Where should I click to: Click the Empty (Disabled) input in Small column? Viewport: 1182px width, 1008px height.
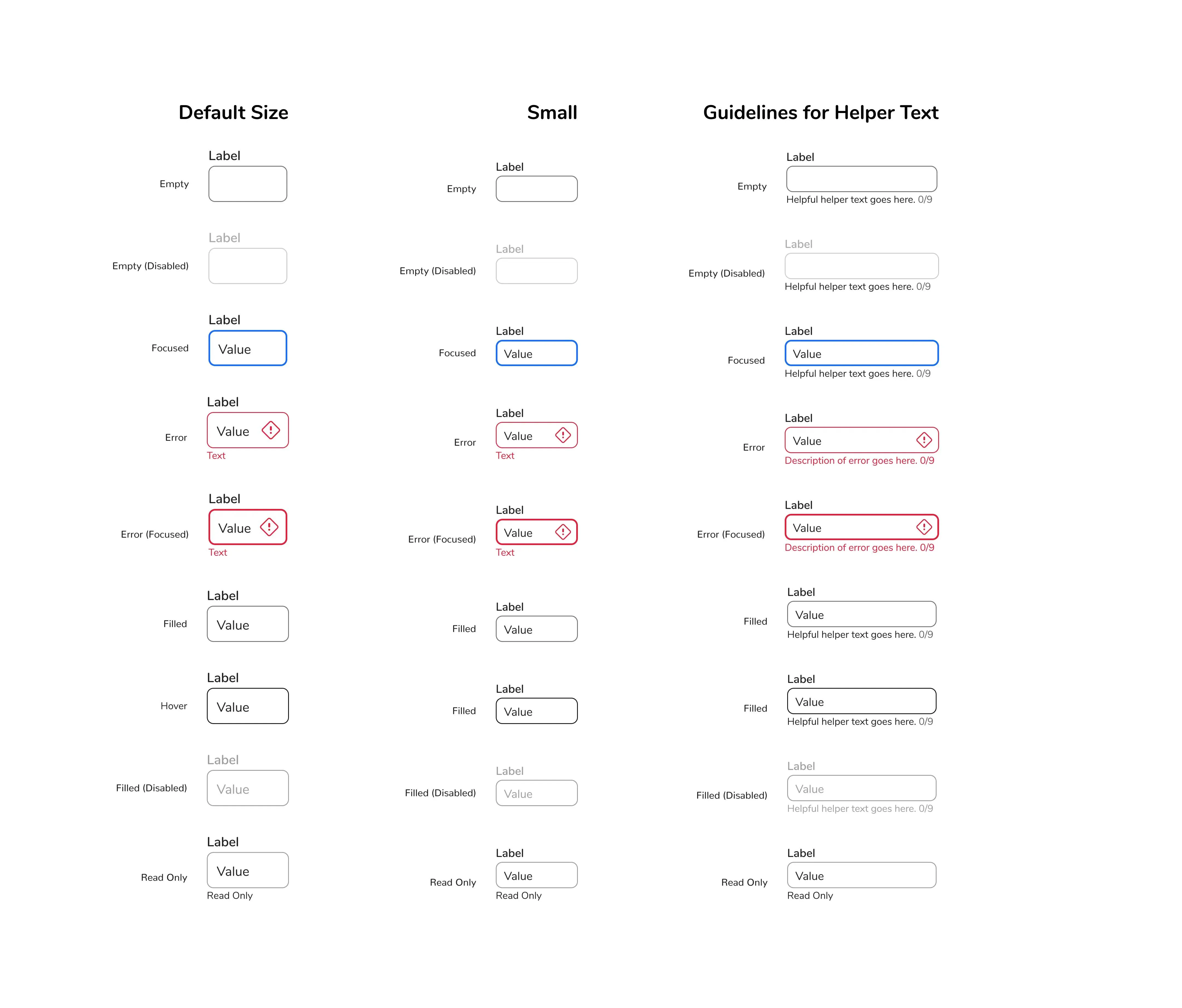coord(536,270)
